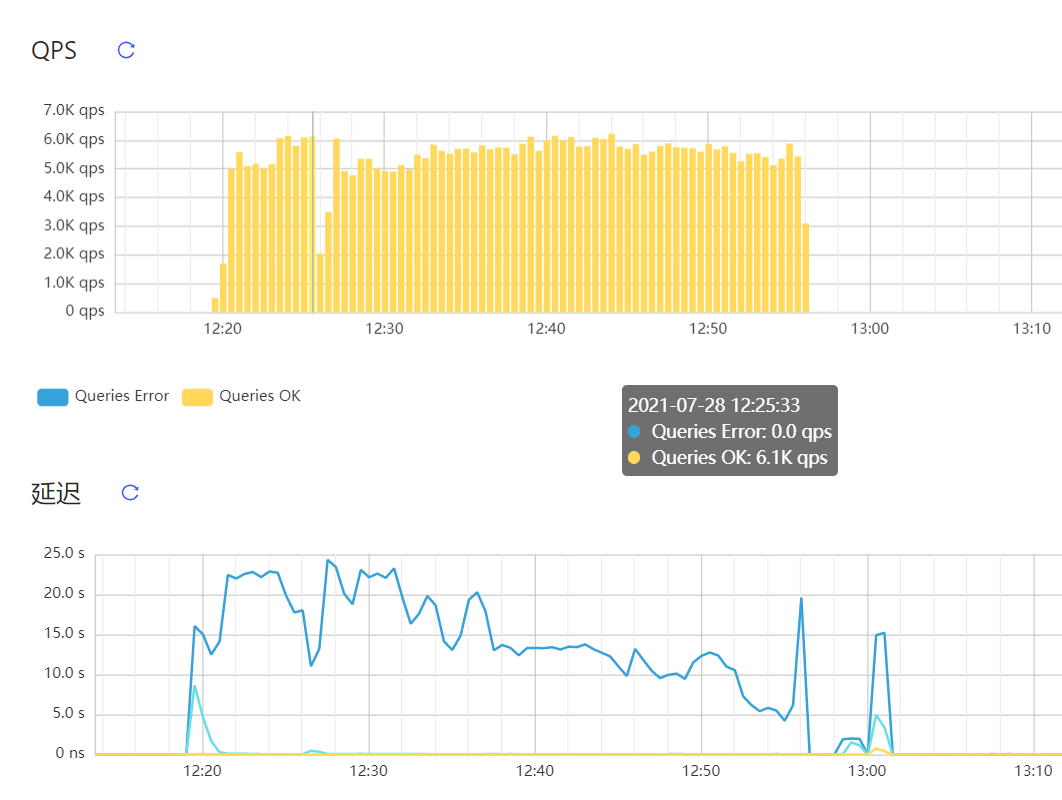
Task: Click the cyan latency peak near 12:20
Action: coord(195,687)
